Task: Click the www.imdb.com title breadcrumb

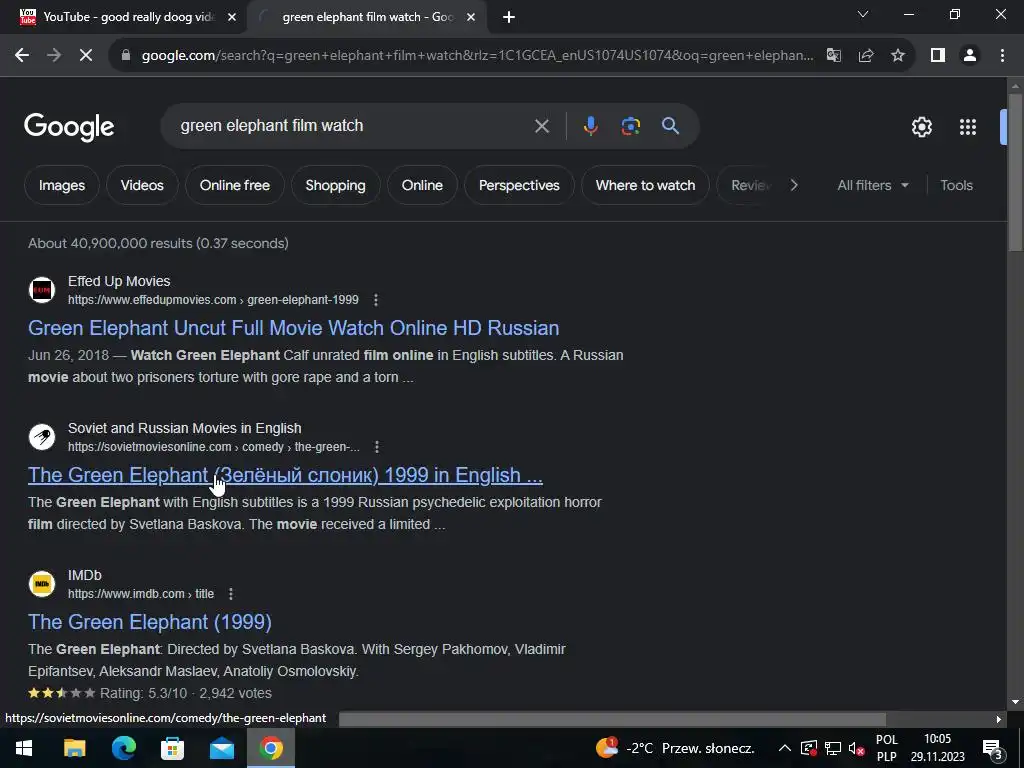Action: pos(140,594)
